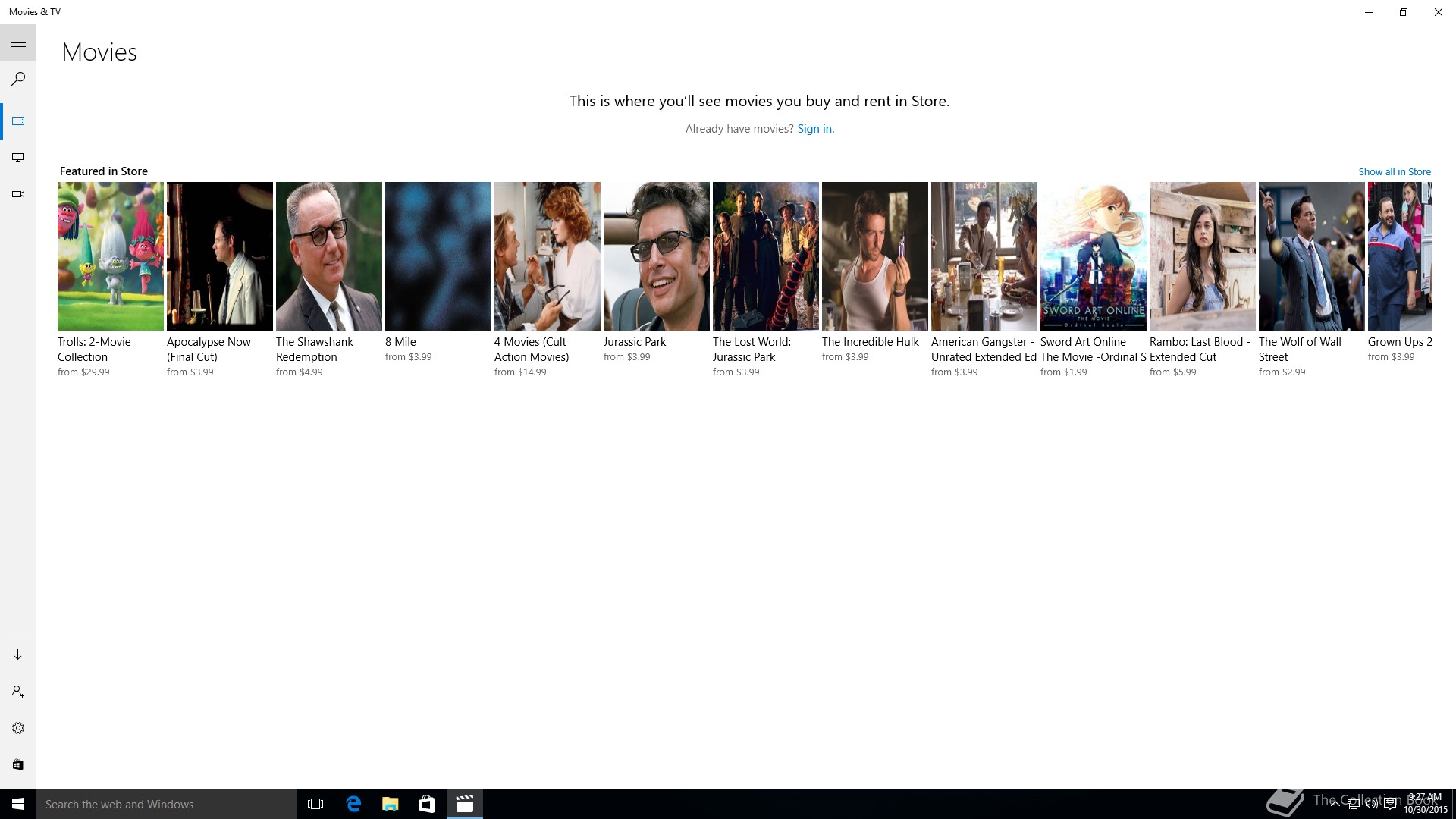Open Task View on the taskbar
The width and height of the screenshot is (1456, 819).
pyautogui.click(x=315, y=804)
